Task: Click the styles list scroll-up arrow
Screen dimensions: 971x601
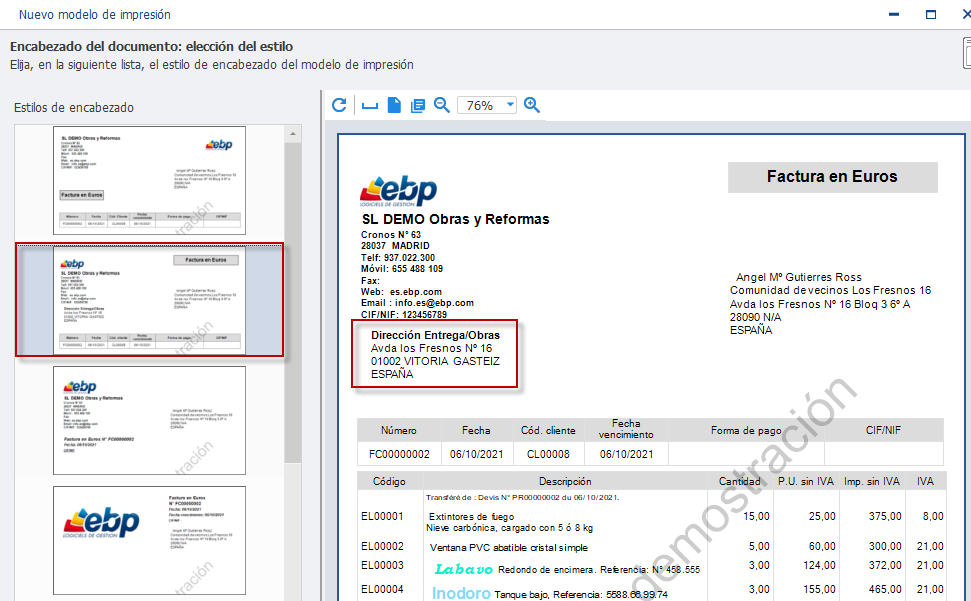Action: 293,134
